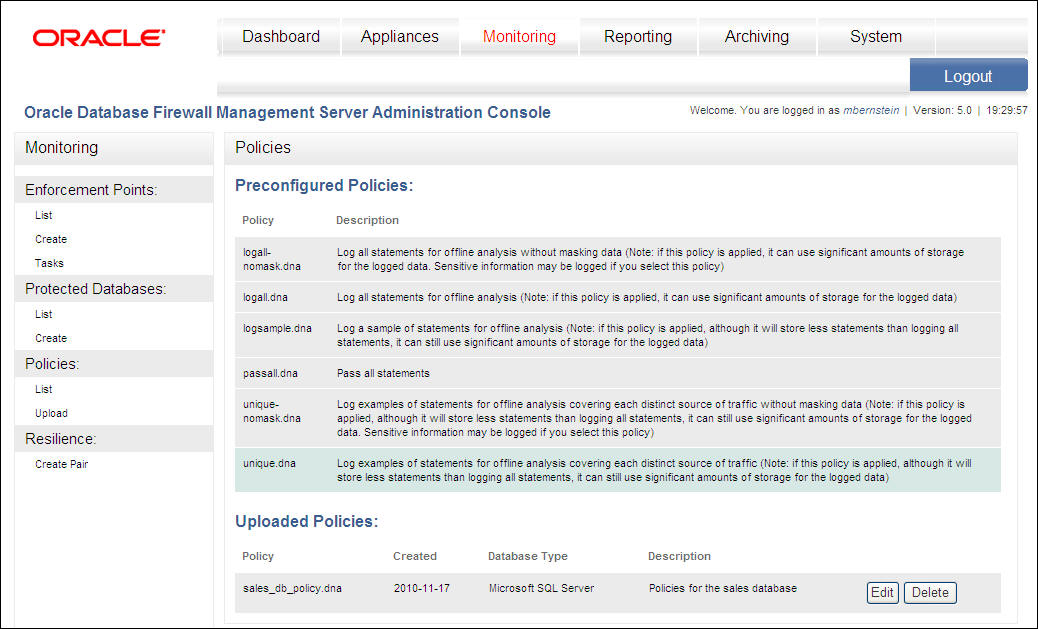The height and width of the screenshot is (629, 1038).
Task: Select the unique.dna policy
Action: (618, 470)
